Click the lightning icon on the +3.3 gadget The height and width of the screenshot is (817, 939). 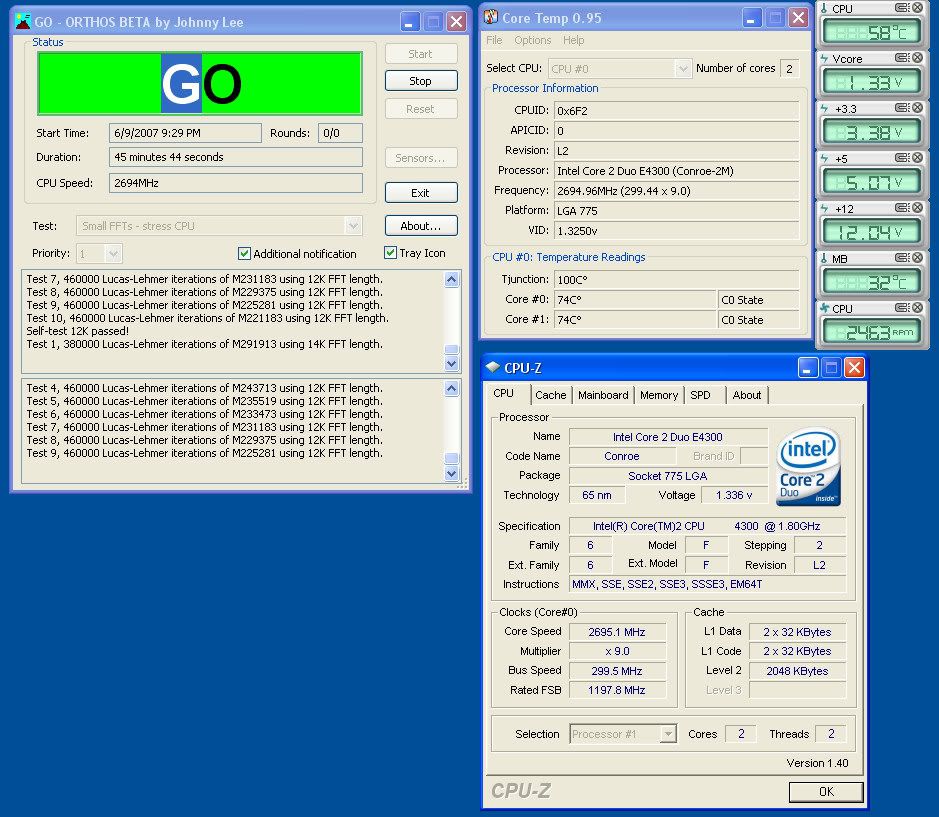[824, 108]
